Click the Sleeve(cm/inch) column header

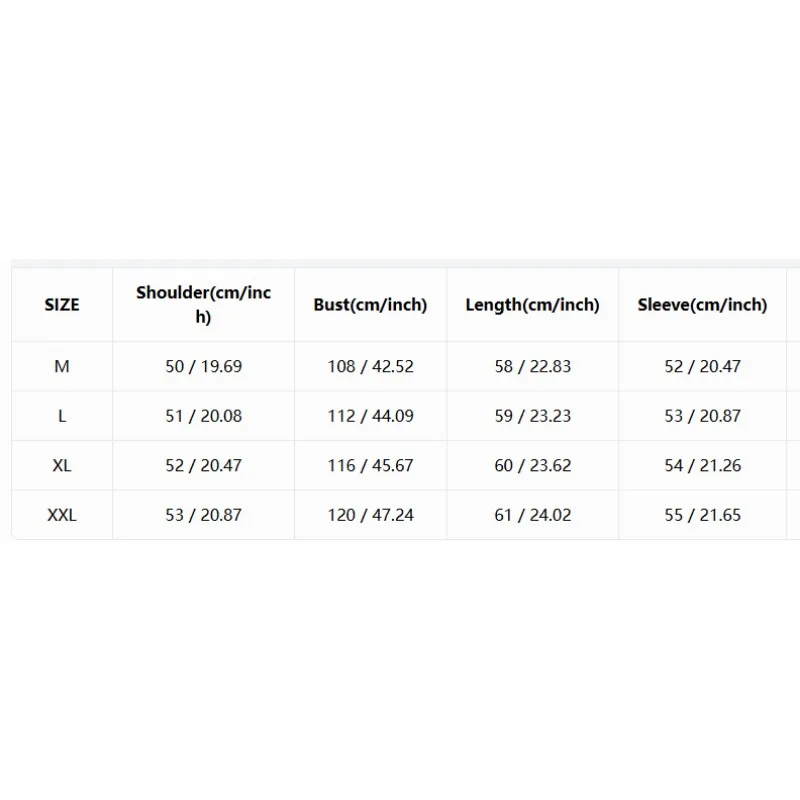click(702, 305)
